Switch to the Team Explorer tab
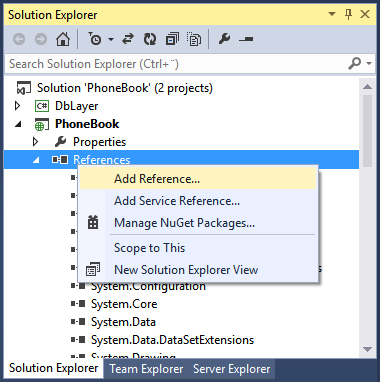The width and height of the screenshot is (380, 382). [146, 369]
